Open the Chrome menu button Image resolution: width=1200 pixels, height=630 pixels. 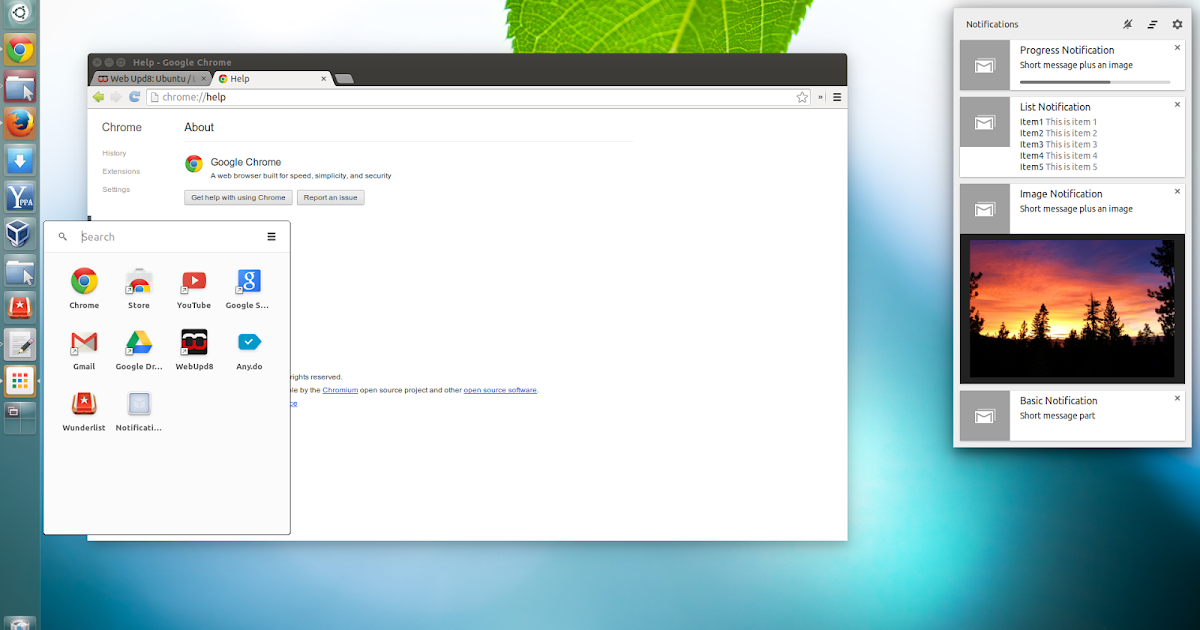point(836,97)
